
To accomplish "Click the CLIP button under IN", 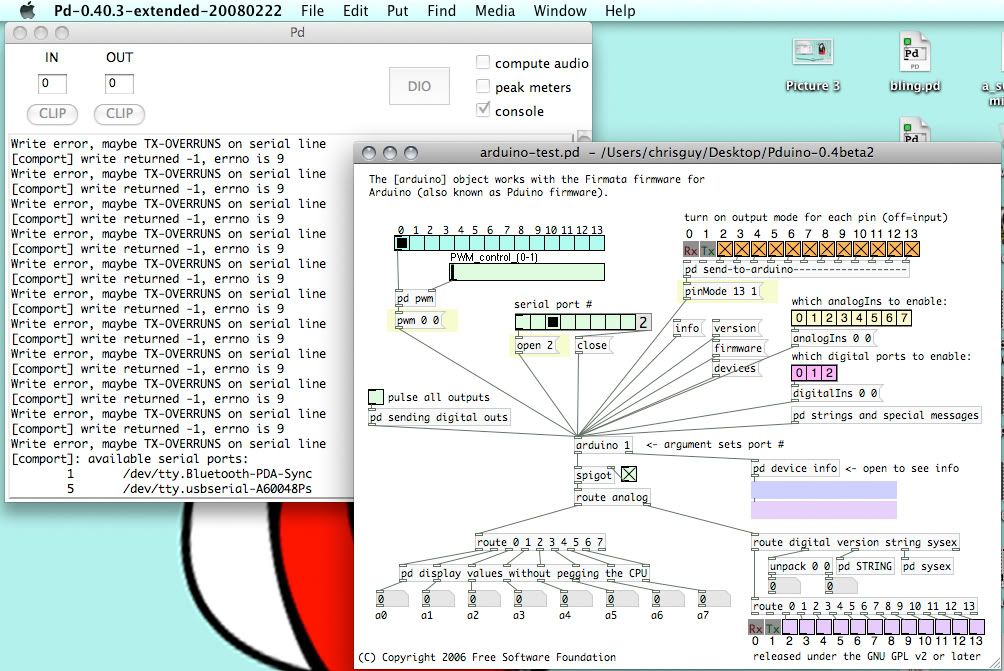I will coord(52,114).
